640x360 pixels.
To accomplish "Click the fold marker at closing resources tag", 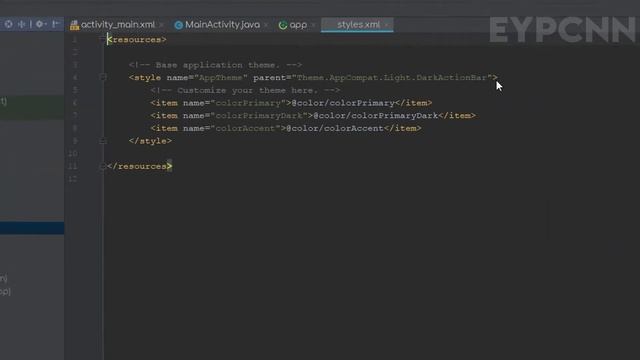I will (x=102, y=166).
